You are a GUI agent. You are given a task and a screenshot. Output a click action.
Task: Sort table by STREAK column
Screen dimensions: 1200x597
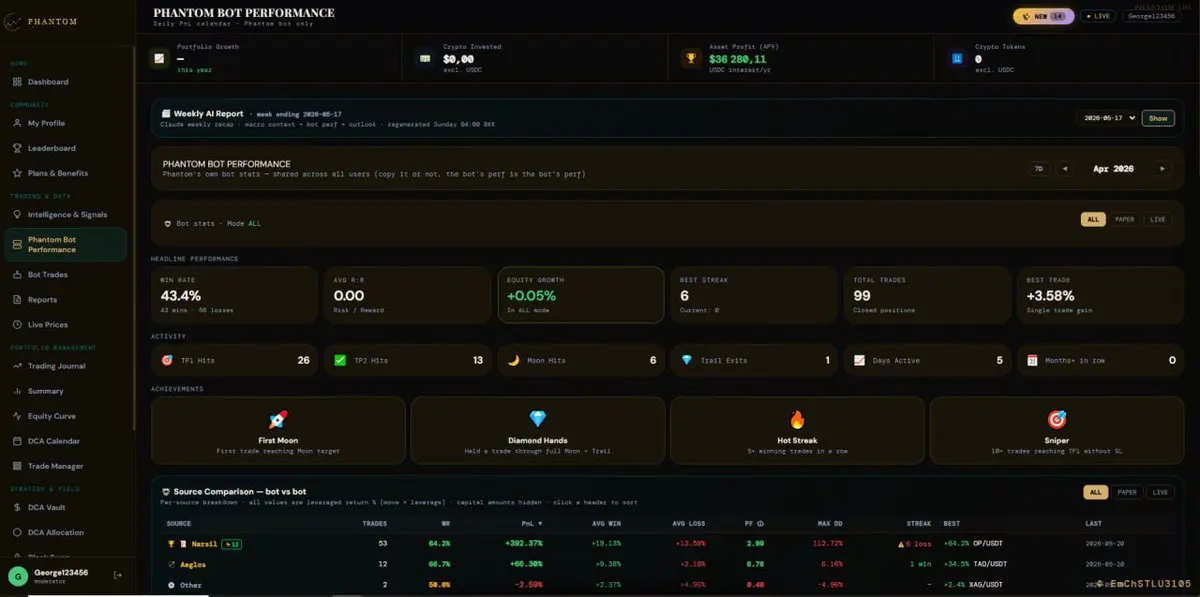coord(918,523)
